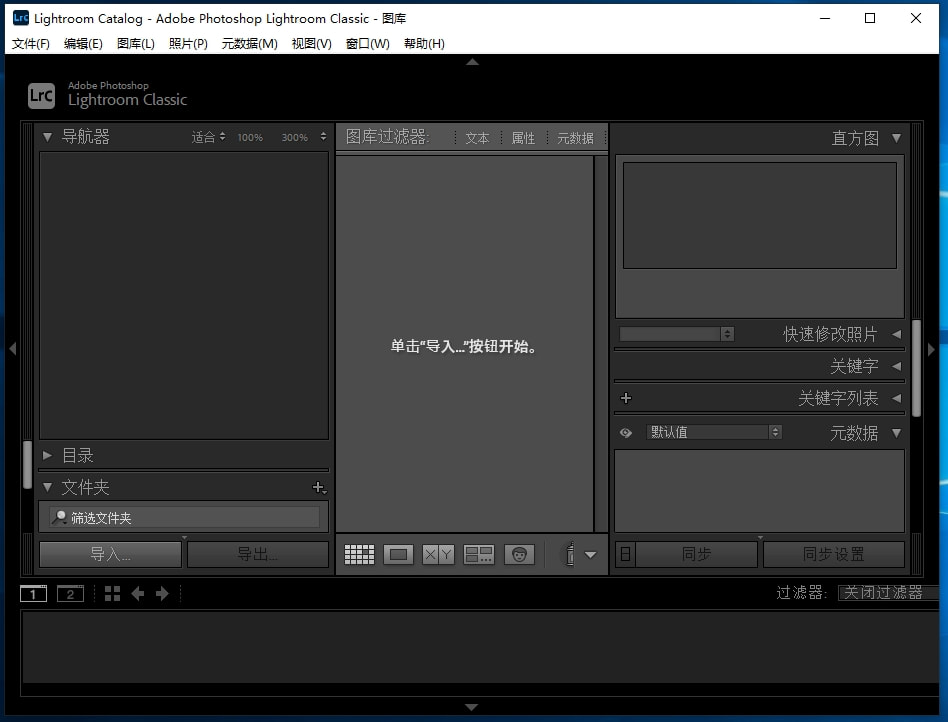This screenshot has height=722, width=948.
Task: Switch to Grid view icon
Action: pyautogui.click(x=359, y=554)
